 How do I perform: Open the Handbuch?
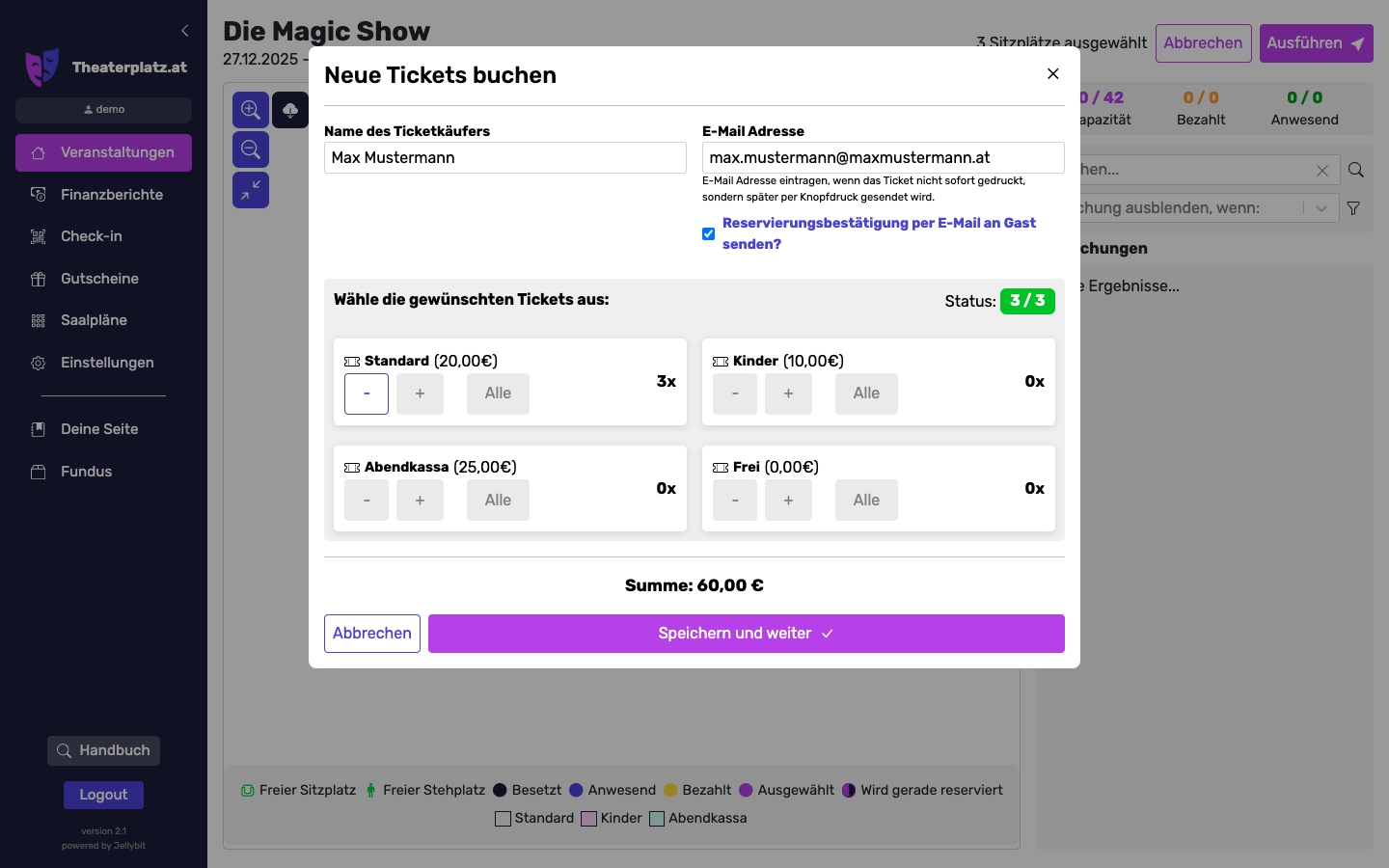click(103, 750)
